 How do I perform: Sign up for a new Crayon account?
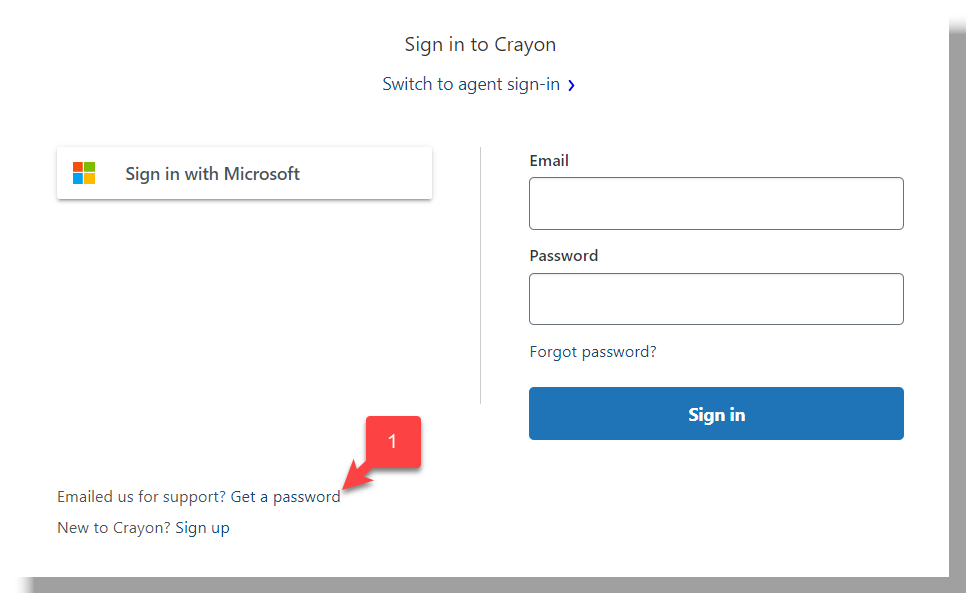tap(202, 527)
